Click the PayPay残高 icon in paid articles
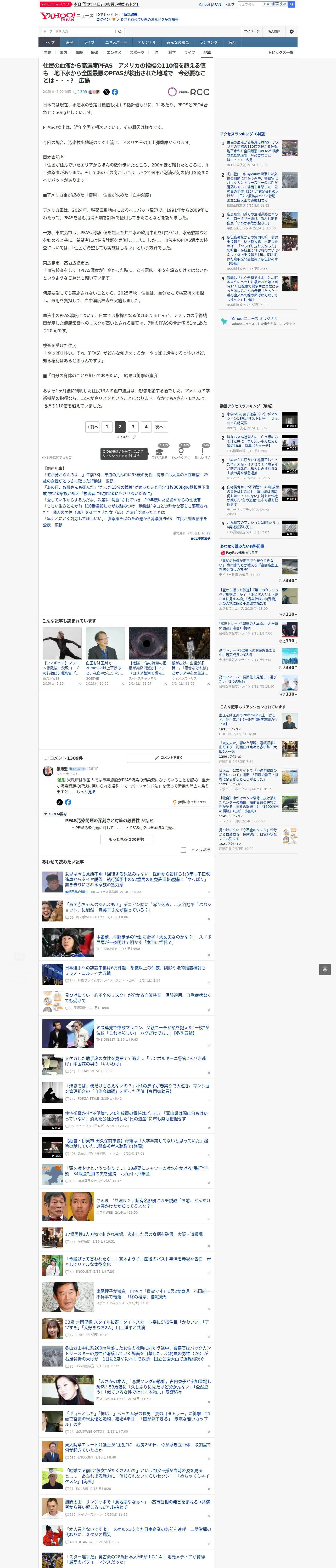The image size is (336, 1568). pos(223,553)
